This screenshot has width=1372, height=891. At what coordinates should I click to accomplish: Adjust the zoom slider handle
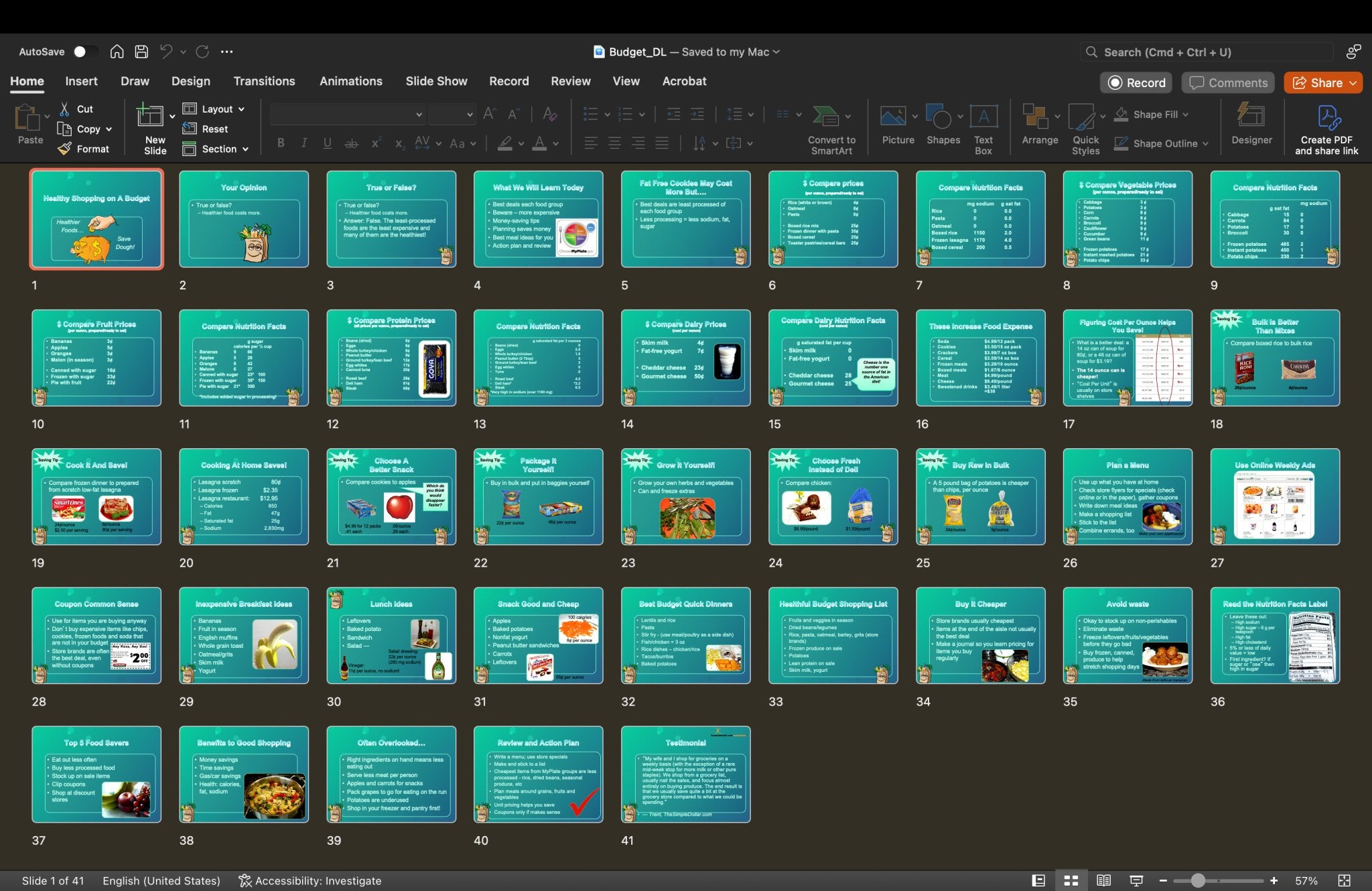[1198, 880]
